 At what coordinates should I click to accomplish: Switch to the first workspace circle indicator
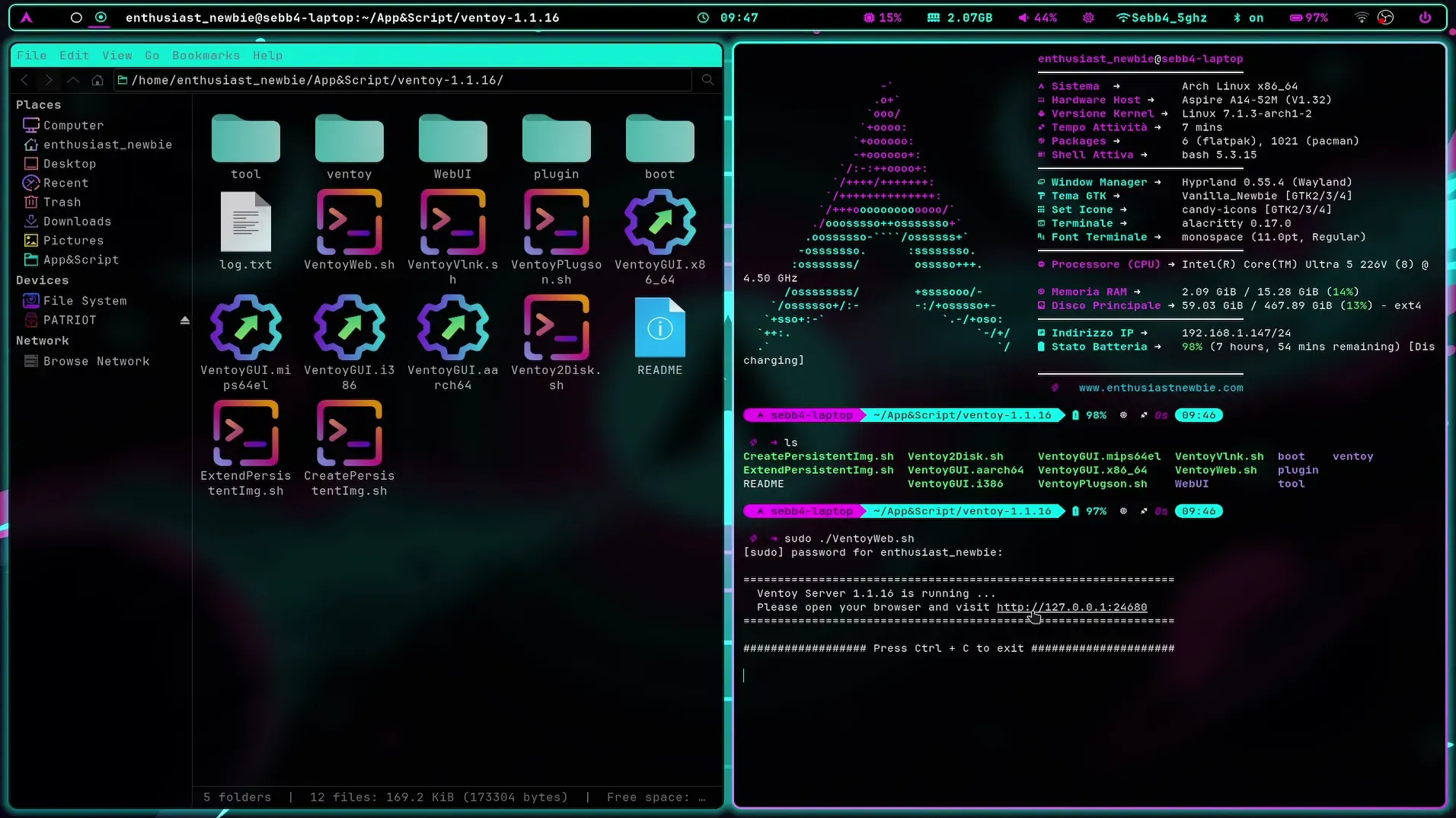76,18
